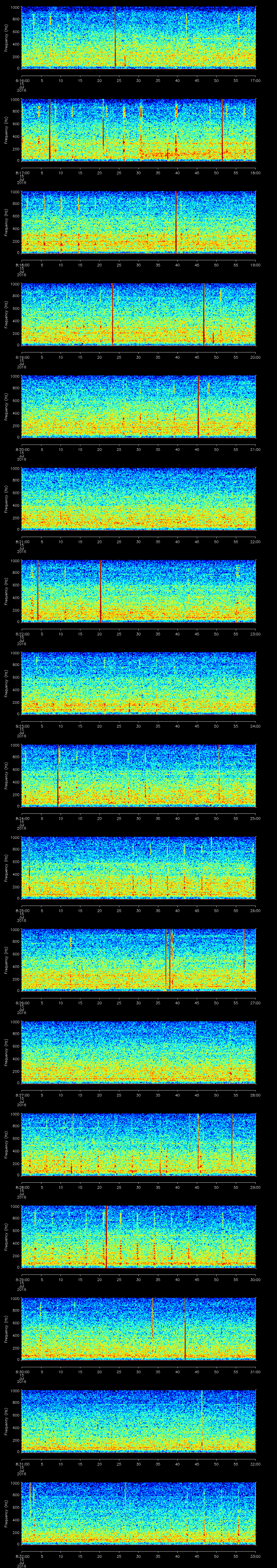
Task: Click the "8:21:00" start time label
Action: coord(22,542)
